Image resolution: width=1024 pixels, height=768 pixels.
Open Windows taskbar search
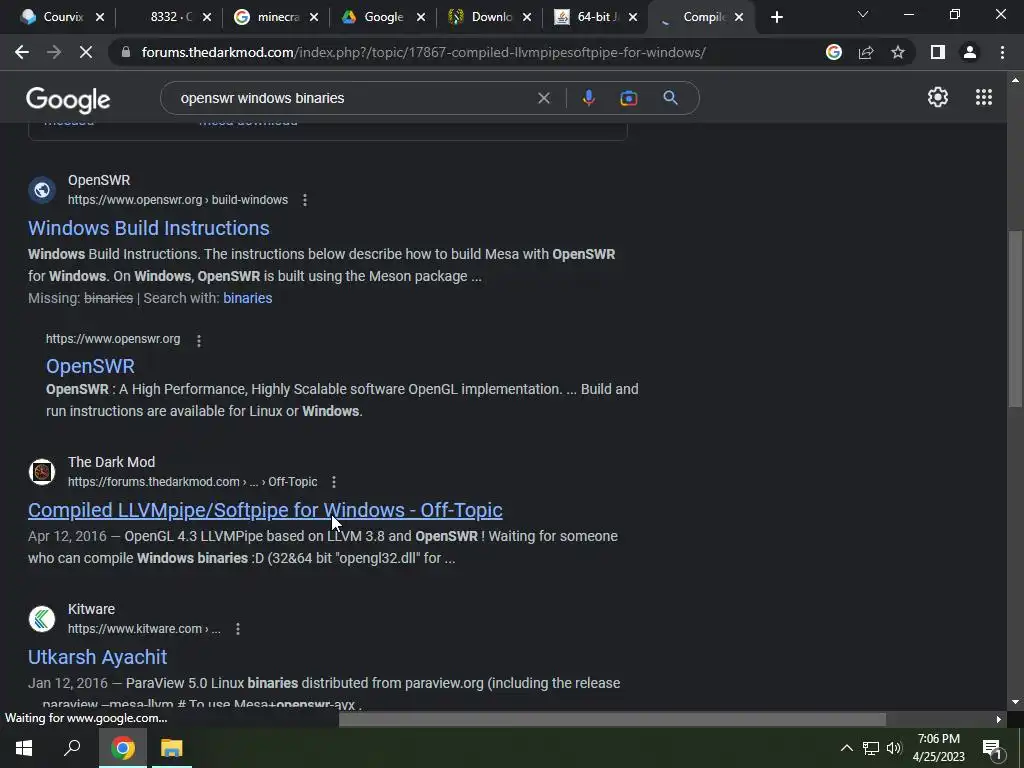[x=72, y=748]
